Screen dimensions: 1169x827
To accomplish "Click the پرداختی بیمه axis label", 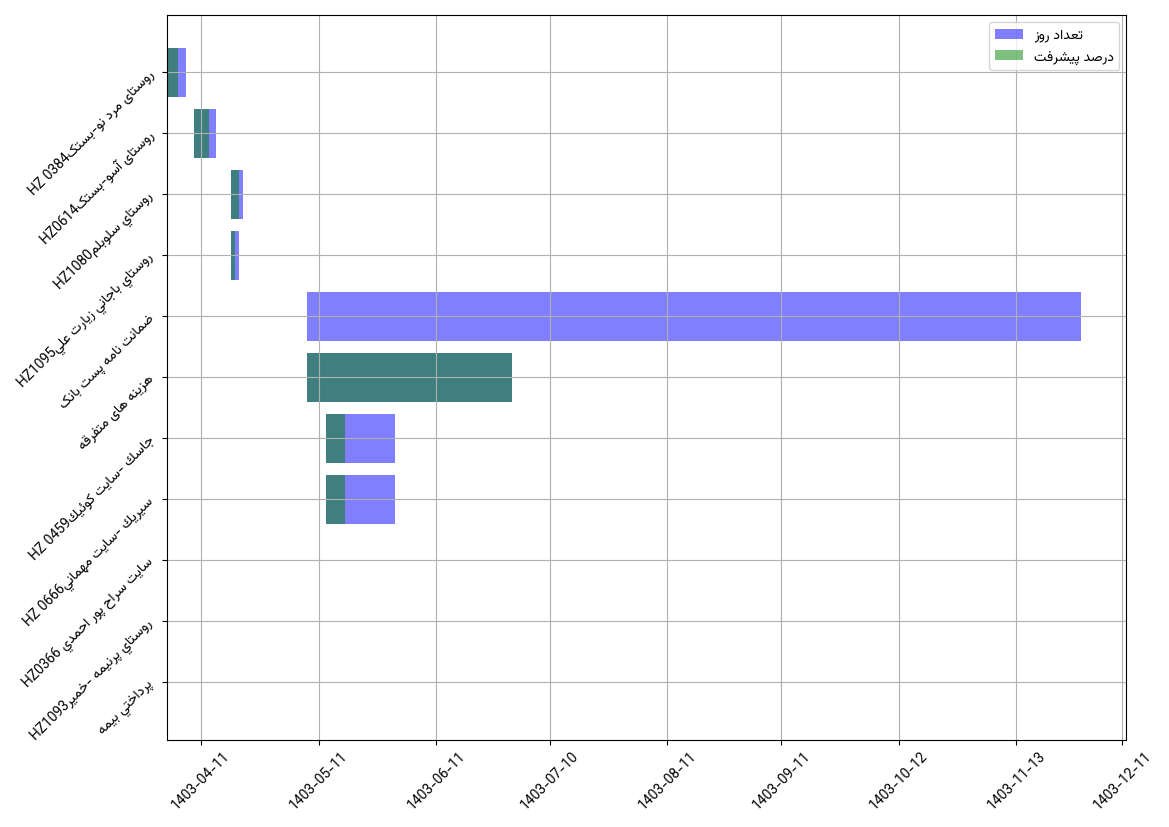I will (x=127, y=707).
